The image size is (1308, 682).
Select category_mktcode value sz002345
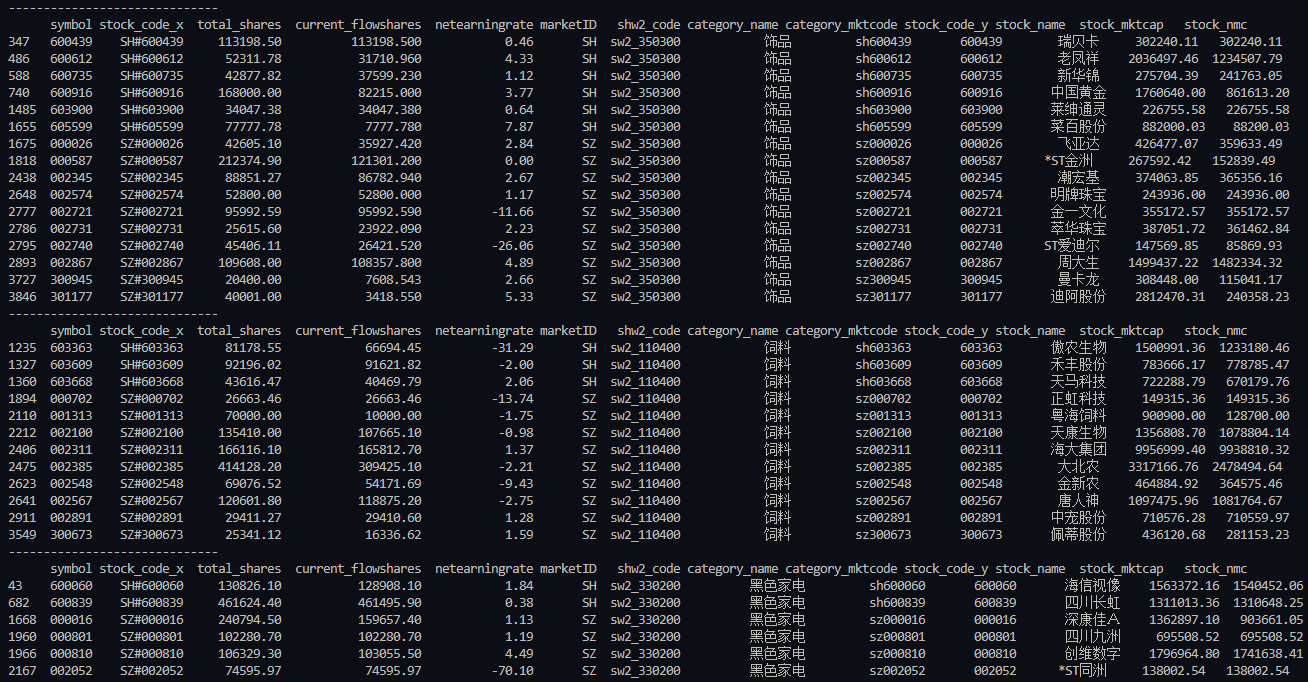(x=884, y=178)
